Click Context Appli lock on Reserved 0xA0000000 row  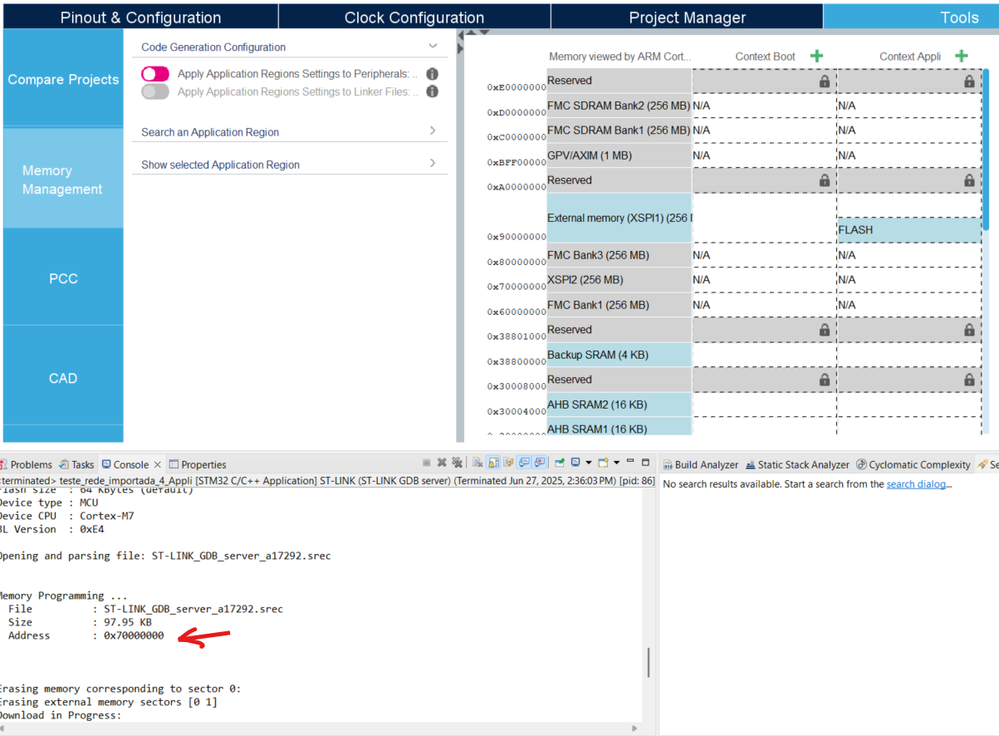(969, 180)
